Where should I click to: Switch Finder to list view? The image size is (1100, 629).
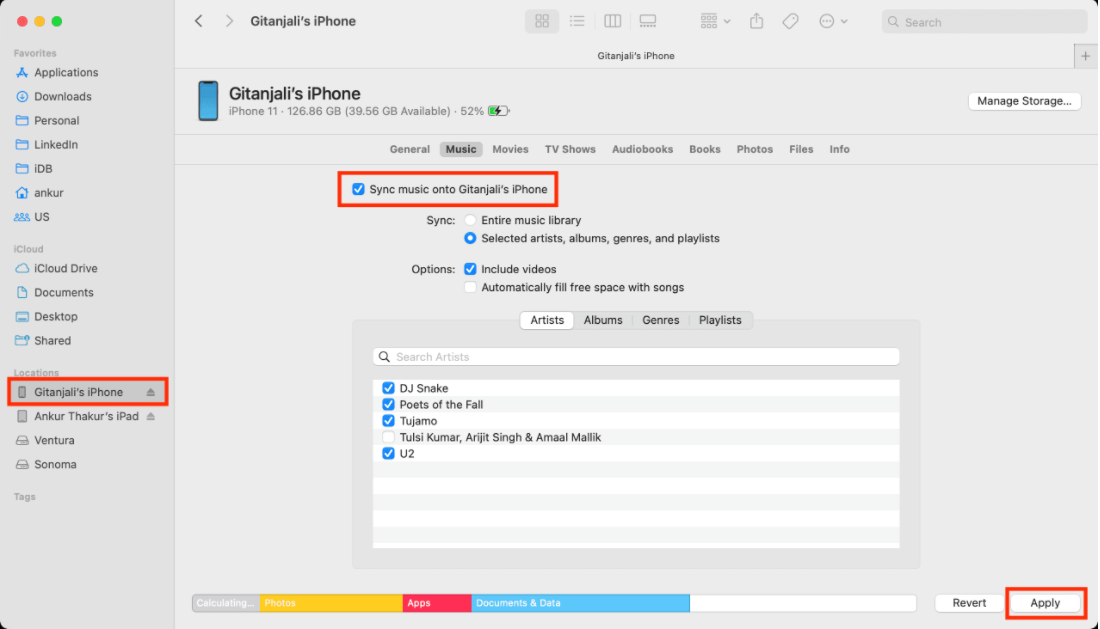(x=577, y=21)
